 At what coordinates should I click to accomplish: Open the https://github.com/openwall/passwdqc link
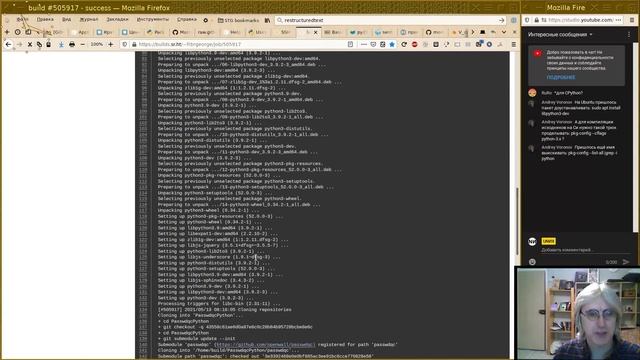point(264,345)
